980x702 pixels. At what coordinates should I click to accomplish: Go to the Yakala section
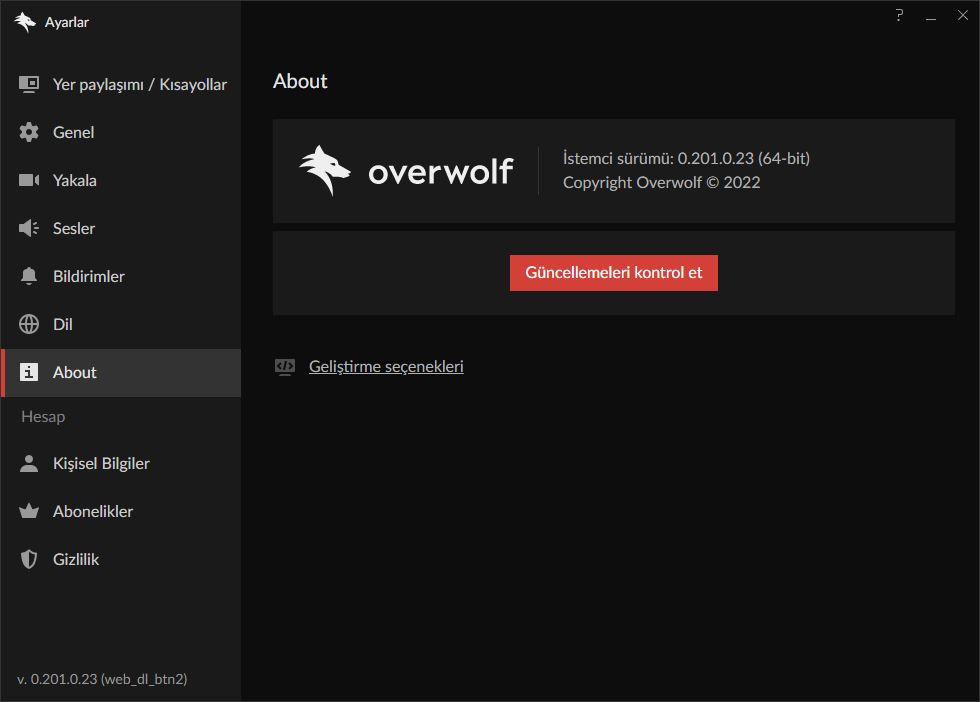(x=121, y=180)
